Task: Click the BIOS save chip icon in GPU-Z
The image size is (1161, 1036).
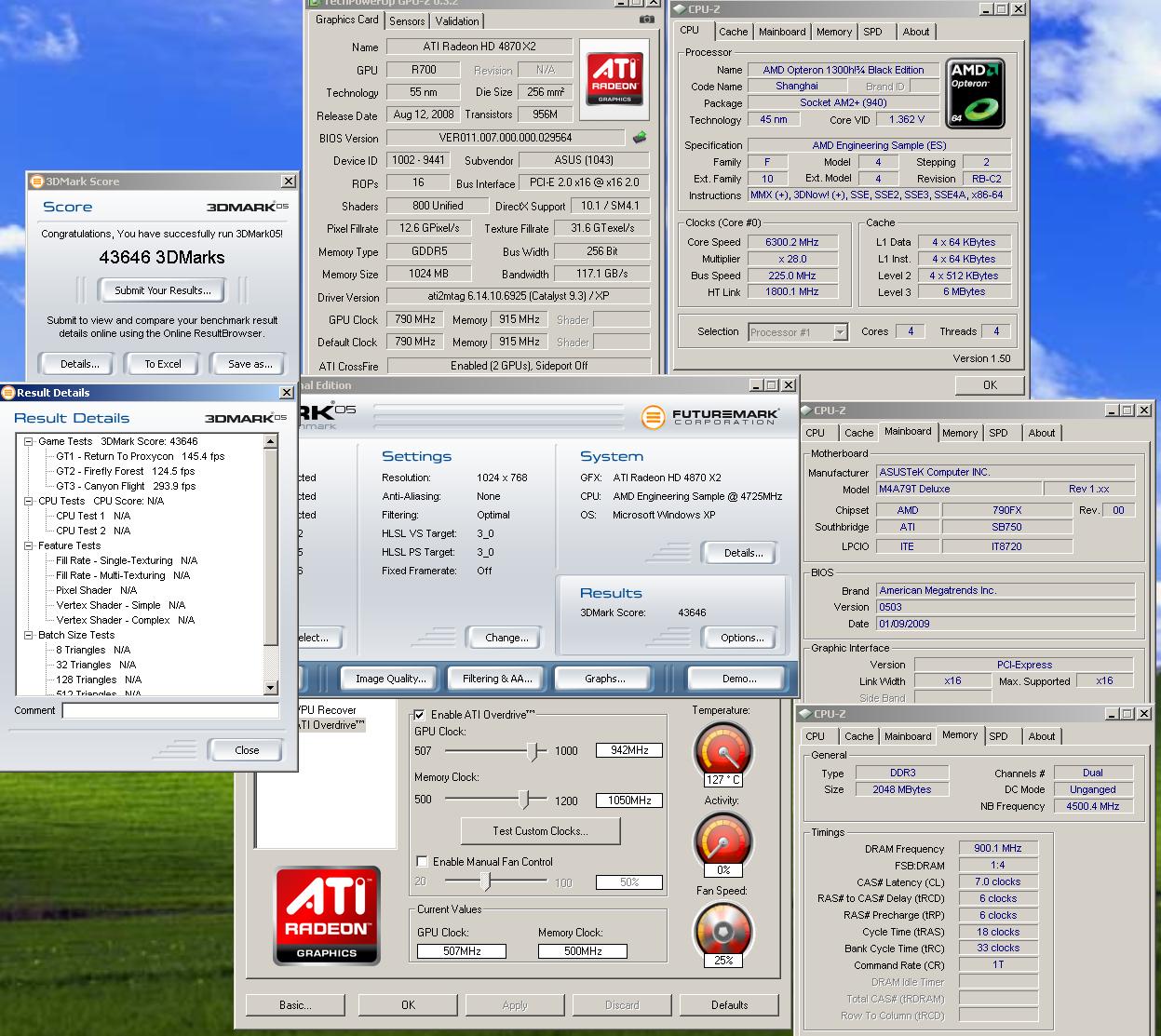Action: point(640,138)
